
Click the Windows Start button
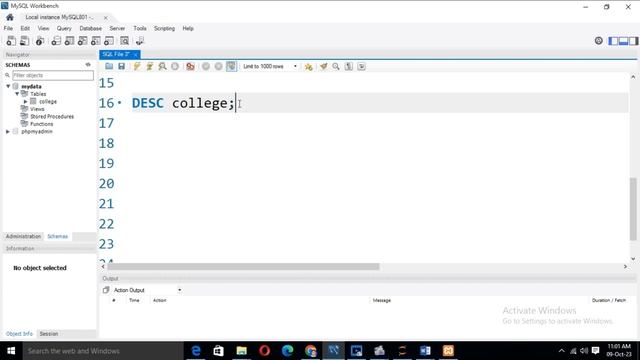[x=11, y=351]
